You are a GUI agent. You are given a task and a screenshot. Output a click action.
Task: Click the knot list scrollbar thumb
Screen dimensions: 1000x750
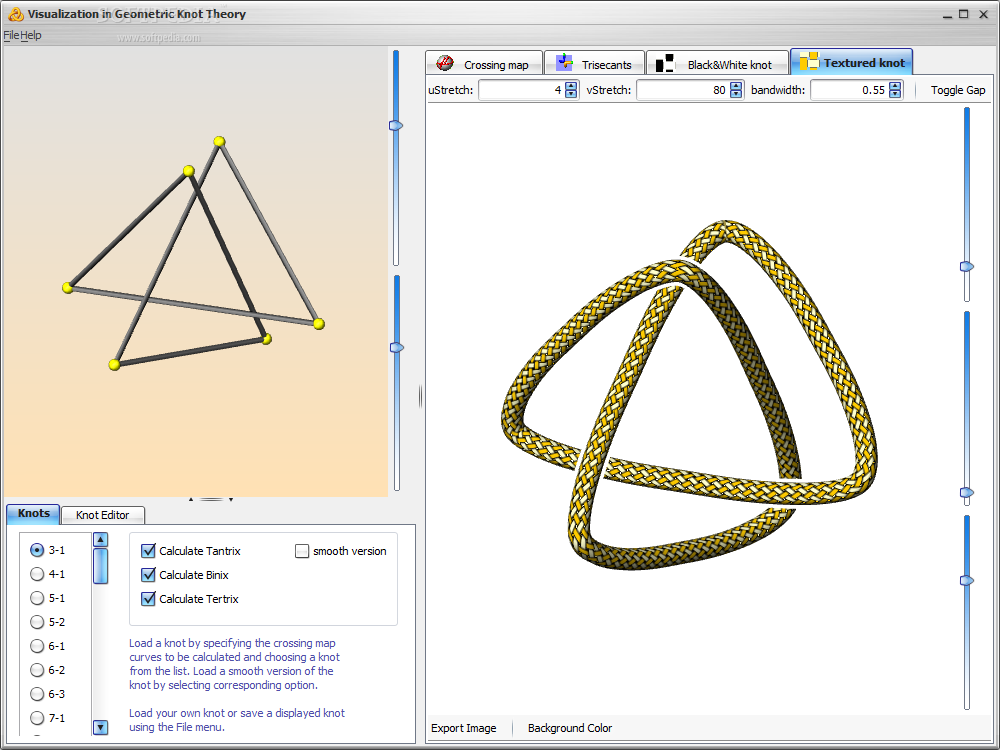click(x=100, y=566)
